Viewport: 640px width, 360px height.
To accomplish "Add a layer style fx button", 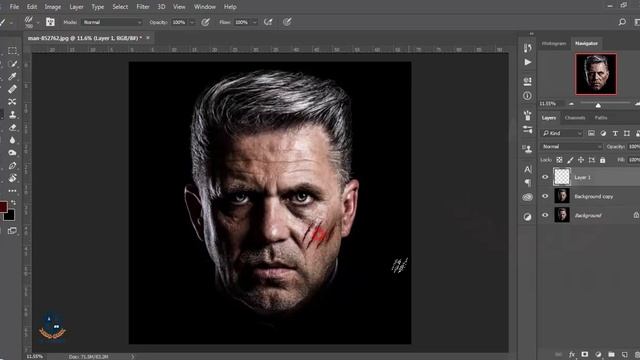I will pos(572,355).
